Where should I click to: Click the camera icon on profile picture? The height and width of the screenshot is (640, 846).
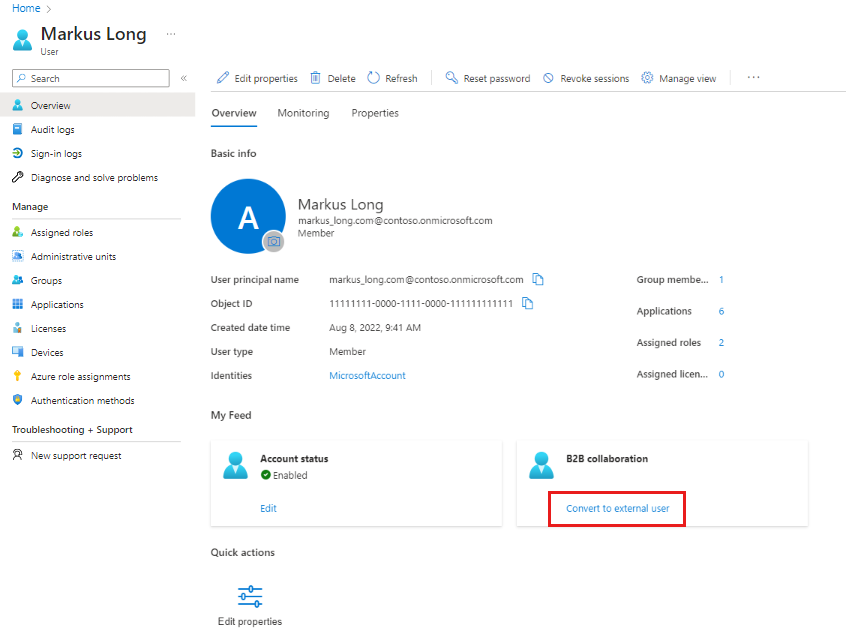point(273,242)
